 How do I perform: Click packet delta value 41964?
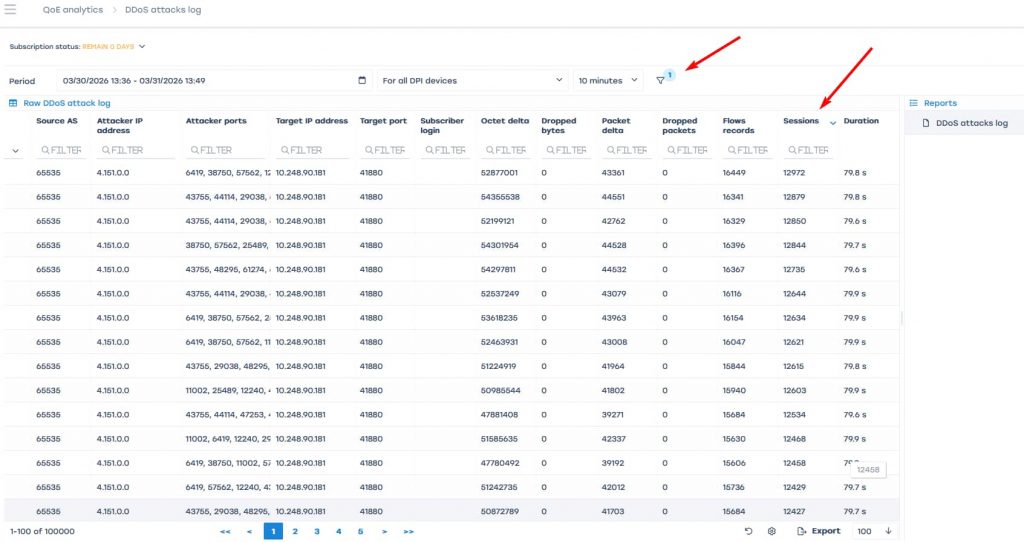pyautogui.click(x=613, y=366)
